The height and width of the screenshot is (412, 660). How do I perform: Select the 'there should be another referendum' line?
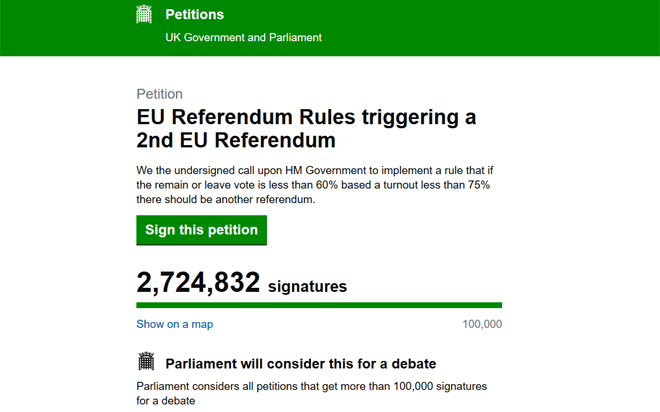click(x=226, y=199)
